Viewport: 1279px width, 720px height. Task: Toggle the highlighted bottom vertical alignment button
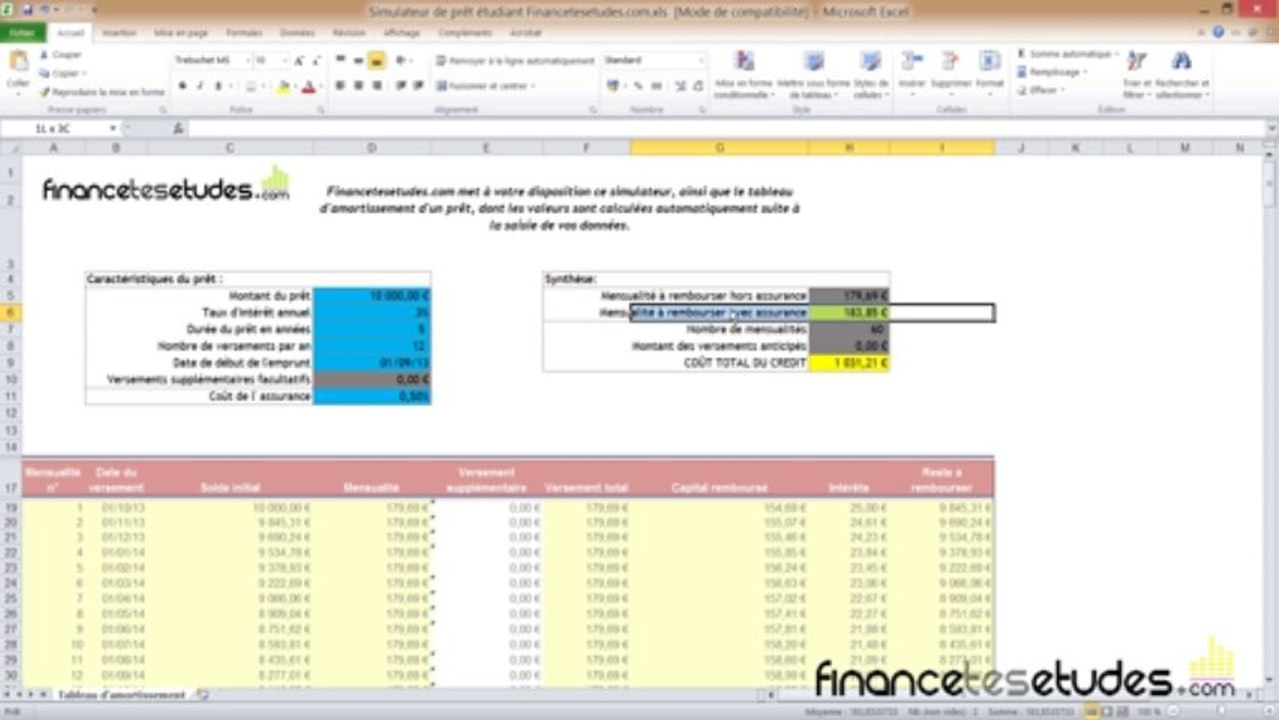coord(376,61)
